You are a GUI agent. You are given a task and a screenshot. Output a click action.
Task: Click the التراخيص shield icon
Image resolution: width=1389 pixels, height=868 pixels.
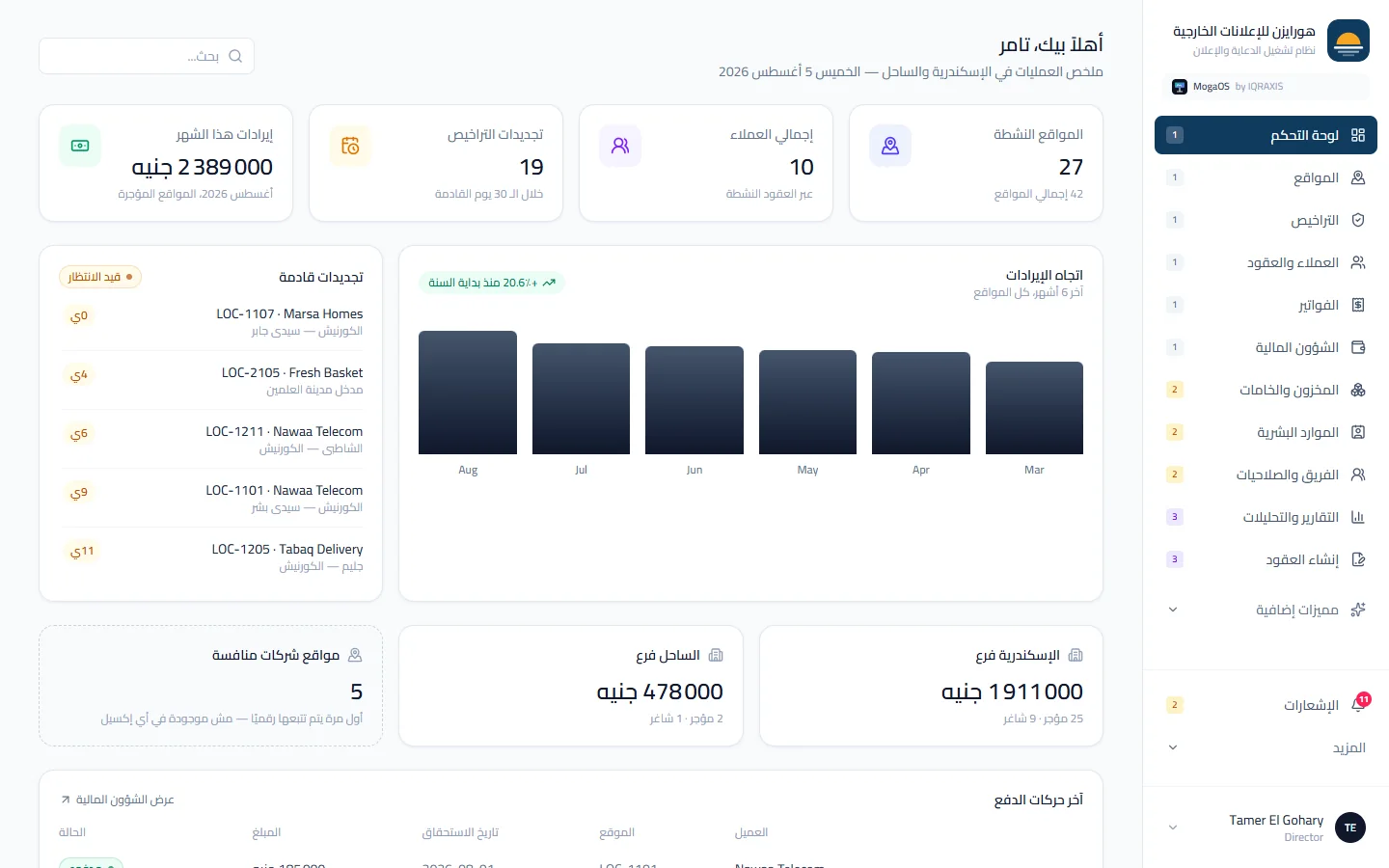pos(1358,220)
